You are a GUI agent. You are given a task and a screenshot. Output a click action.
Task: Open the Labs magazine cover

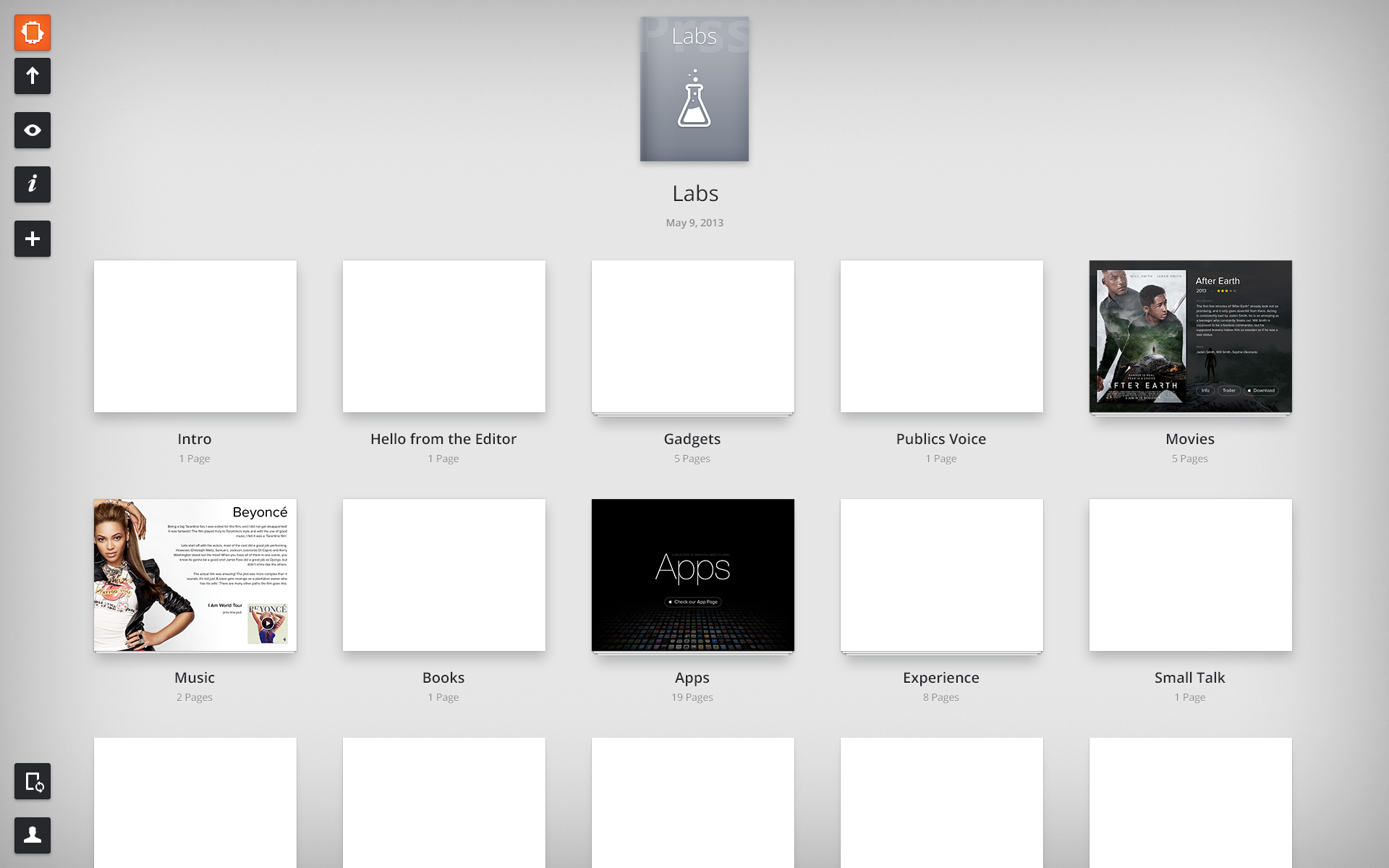(694, 89)
